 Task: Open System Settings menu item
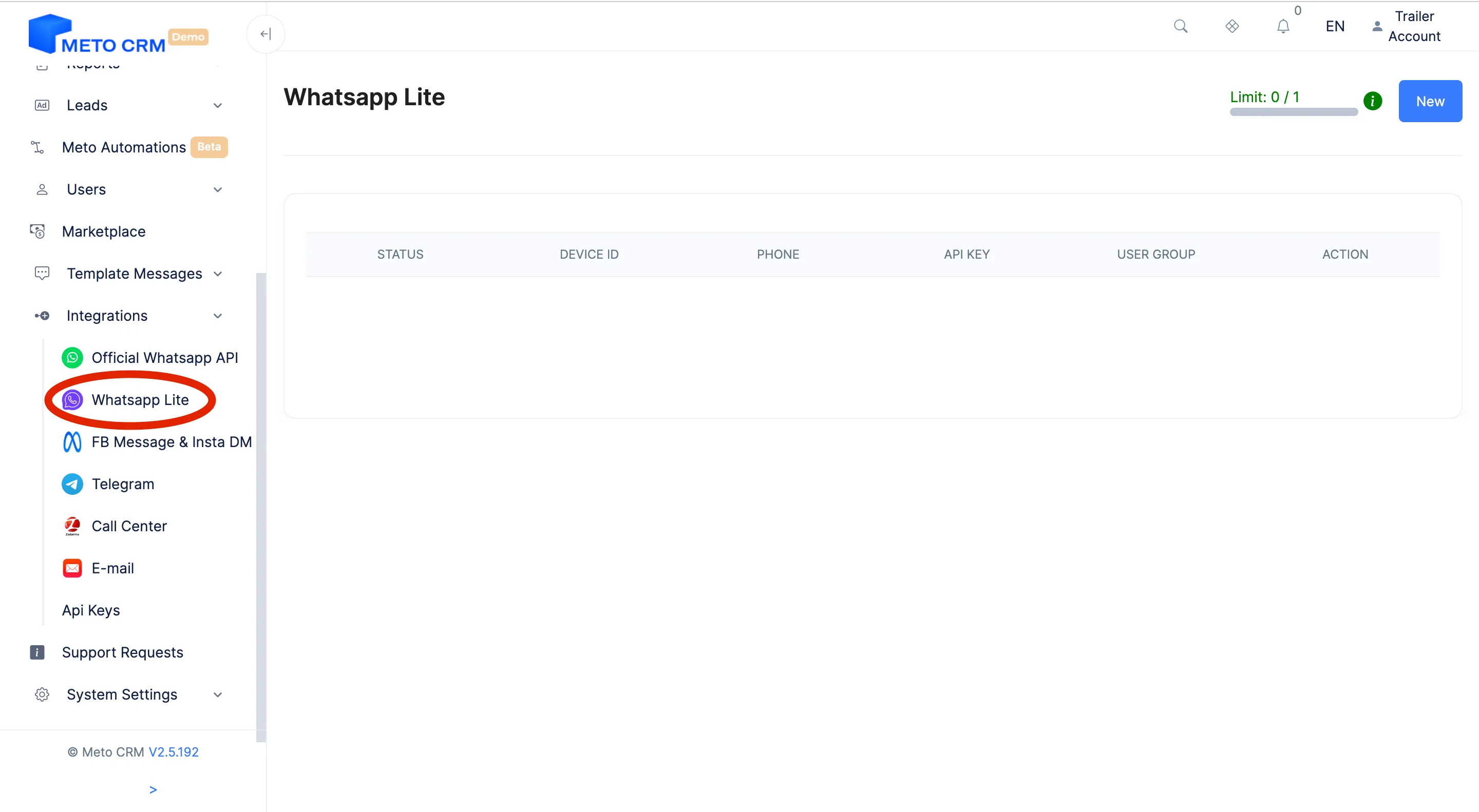pyautogui.click(x=122, y=694)
